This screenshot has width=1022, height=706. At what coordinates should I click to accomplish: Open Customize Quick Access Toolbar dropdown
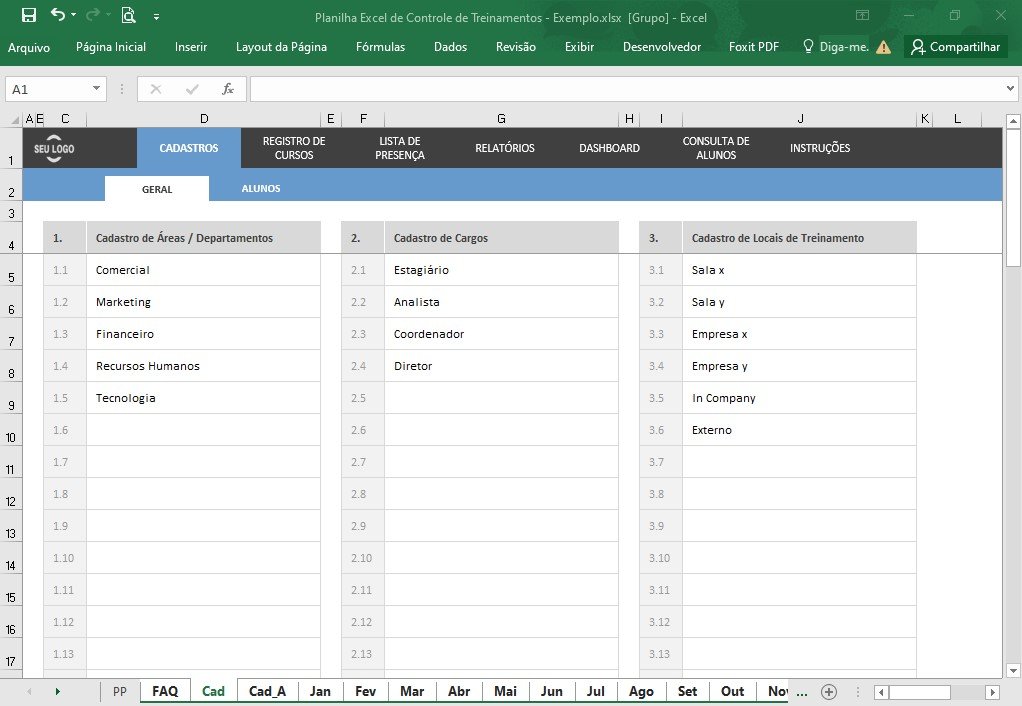[x=156, y=17]
